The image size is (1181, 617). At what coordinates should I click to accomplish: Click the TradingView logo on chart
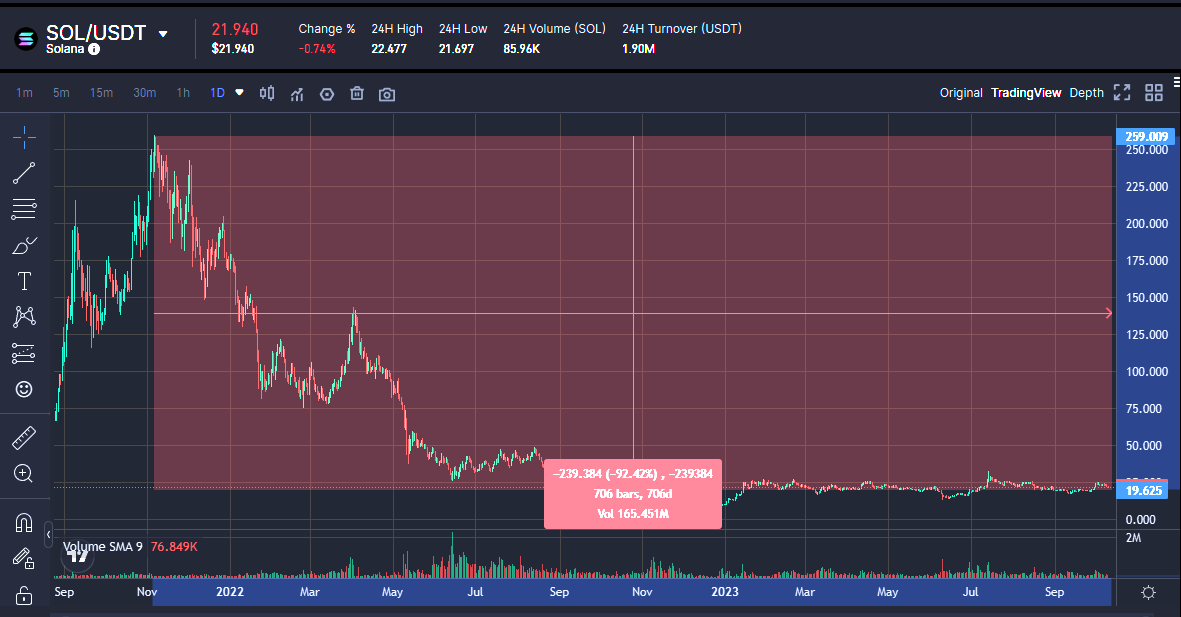click(x=77, y=557)
